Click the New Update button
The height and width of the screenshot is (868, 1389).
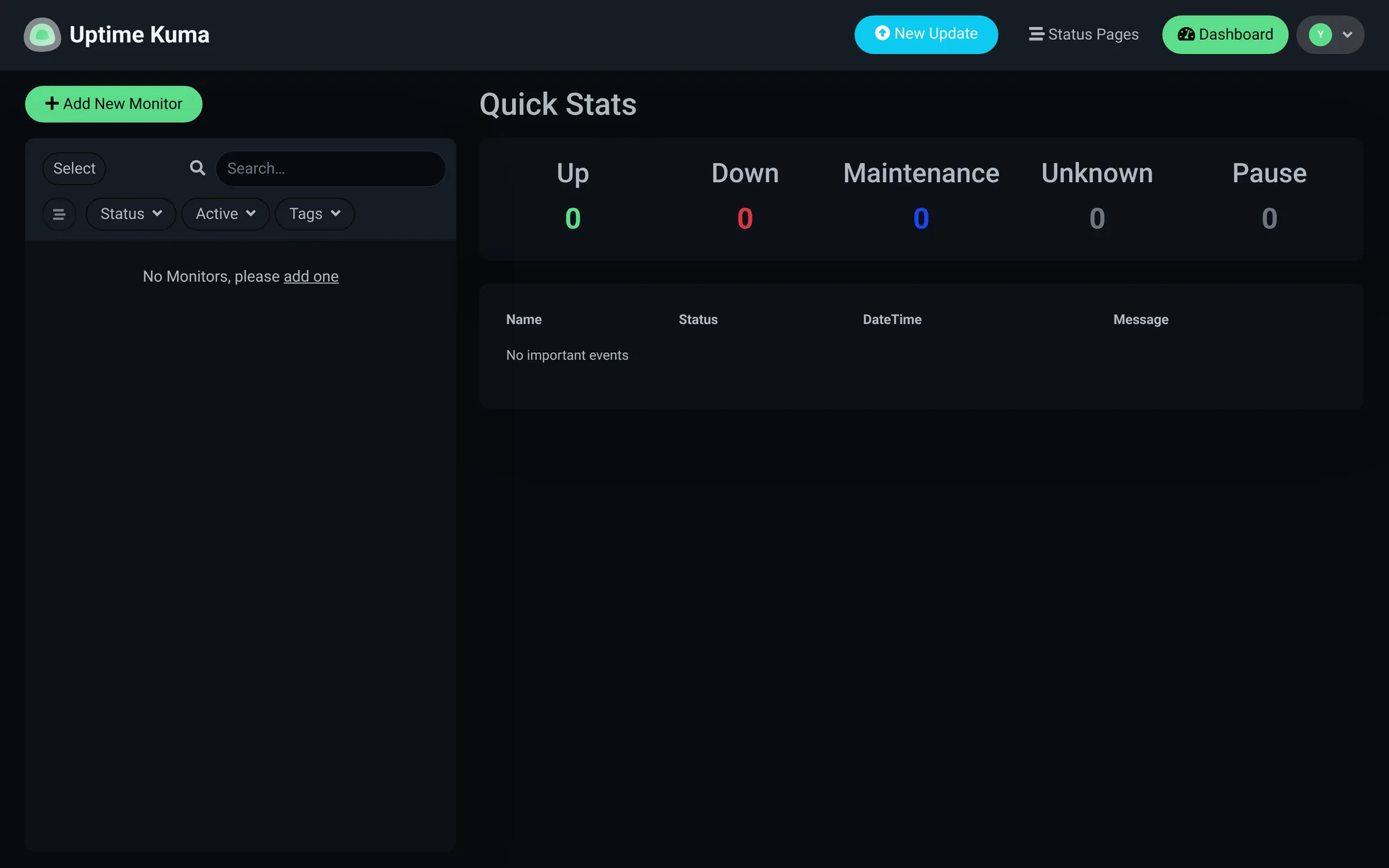pos(925,35)
